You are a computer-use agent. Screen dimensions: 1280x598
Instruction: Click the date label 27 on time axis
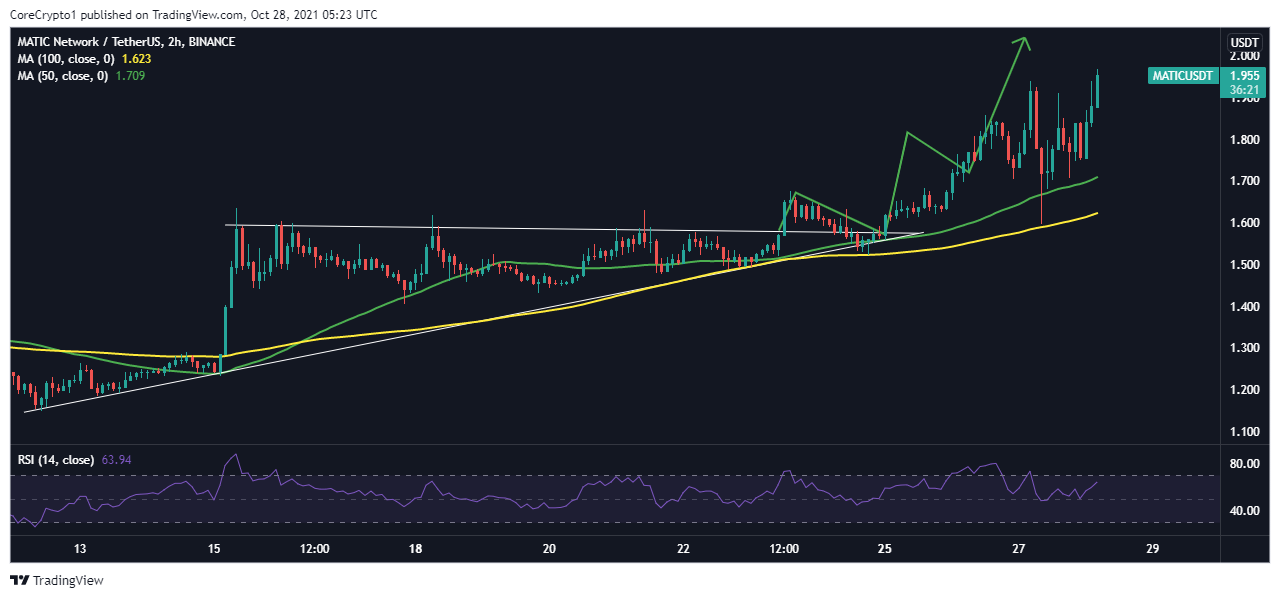[x=1018, y=549]
